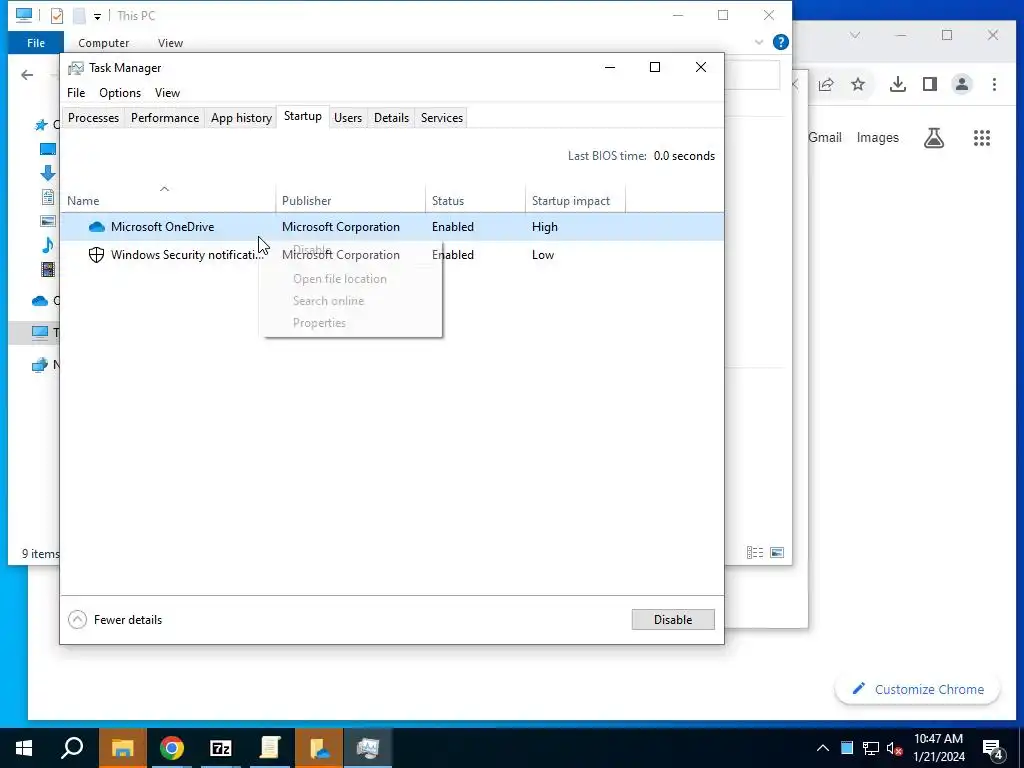Click File tab in This PC window
1024x768 pixels.
click(x=36, y=42)
